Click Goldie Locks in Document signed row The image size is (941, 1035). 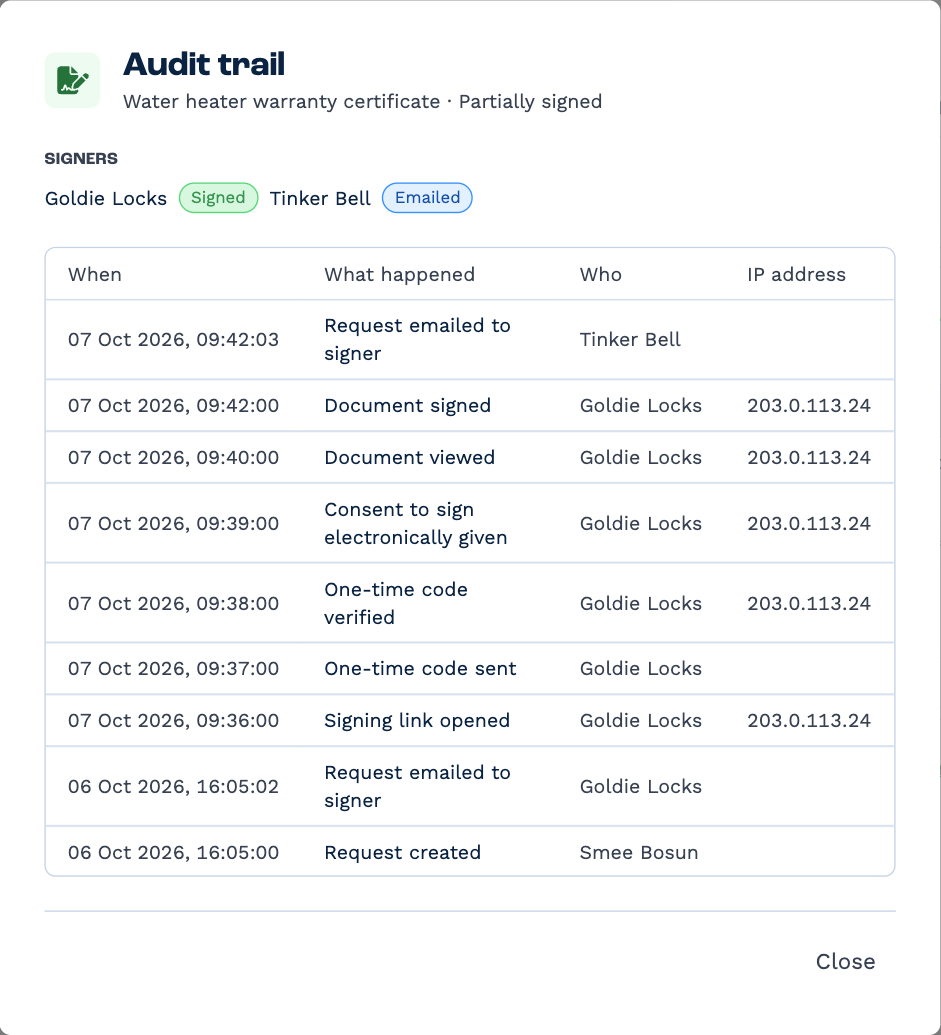641,405
